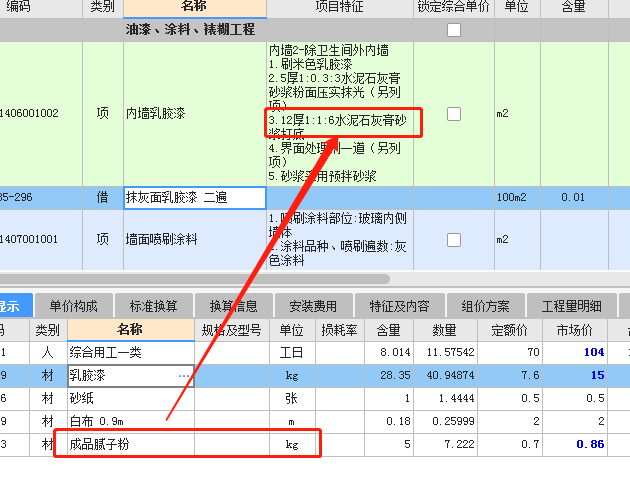Click the 损耗率 column header
This screenshot has height=478, width=630.
[x=340, y=331]
